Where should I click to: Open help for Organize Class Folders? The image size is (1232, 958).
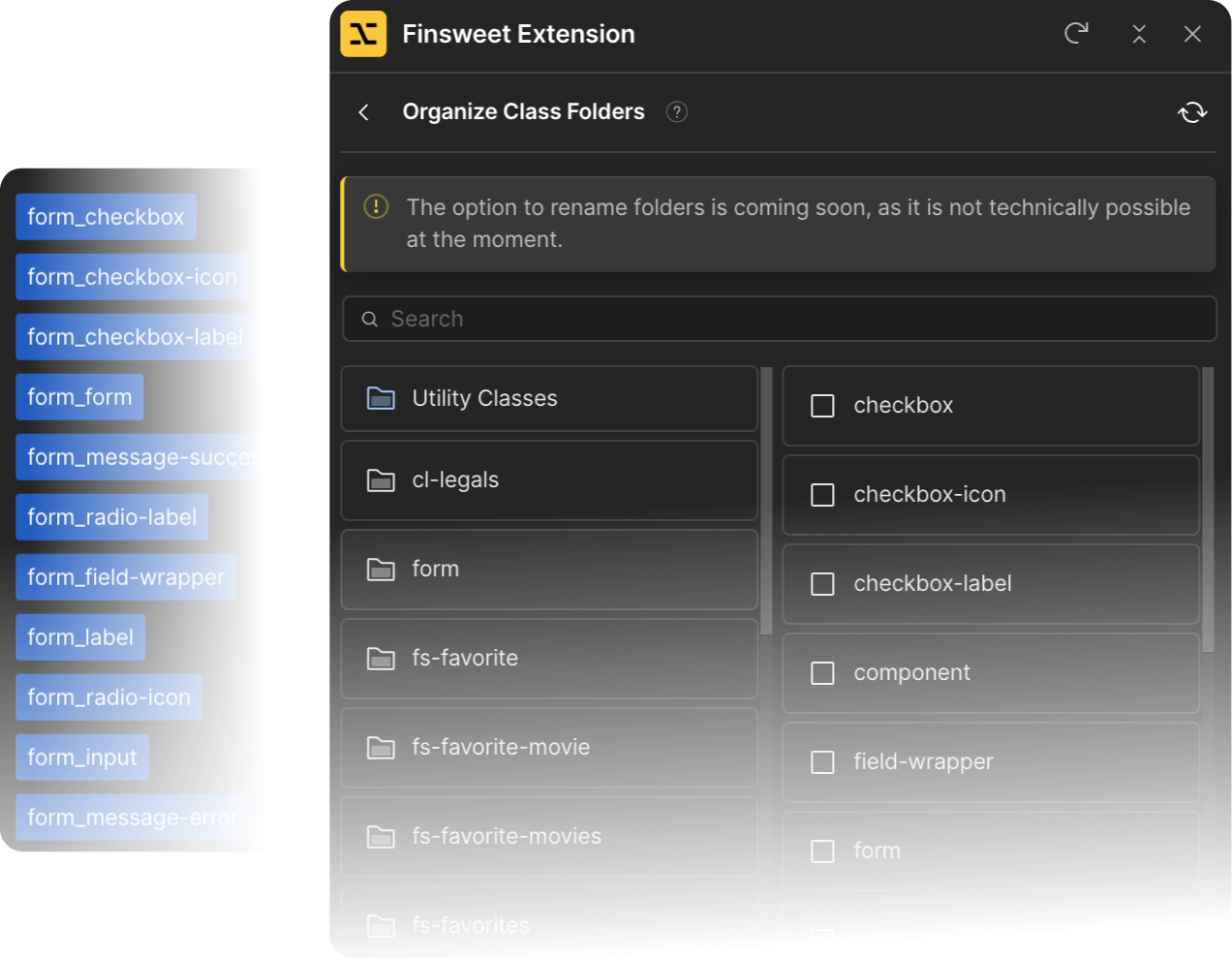[677, 112]
